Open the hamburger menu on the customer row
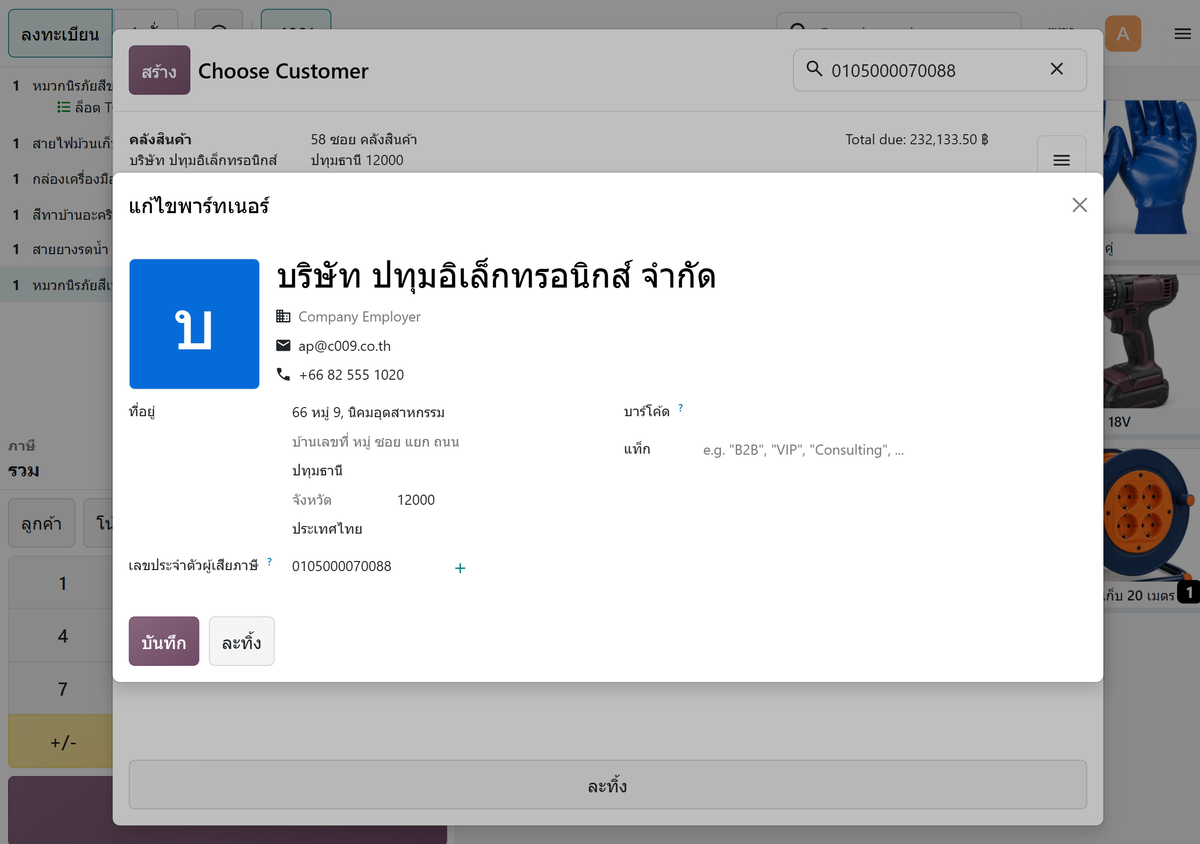Viewport: 1200px width, 844px height. 1062,160
